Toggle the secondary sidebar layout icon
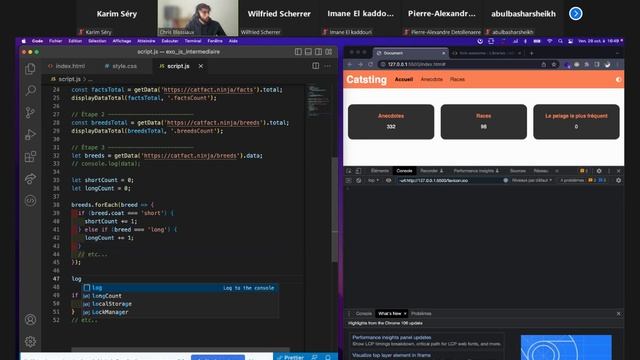This screenshot has height=360, width=640. pos(318,52)
